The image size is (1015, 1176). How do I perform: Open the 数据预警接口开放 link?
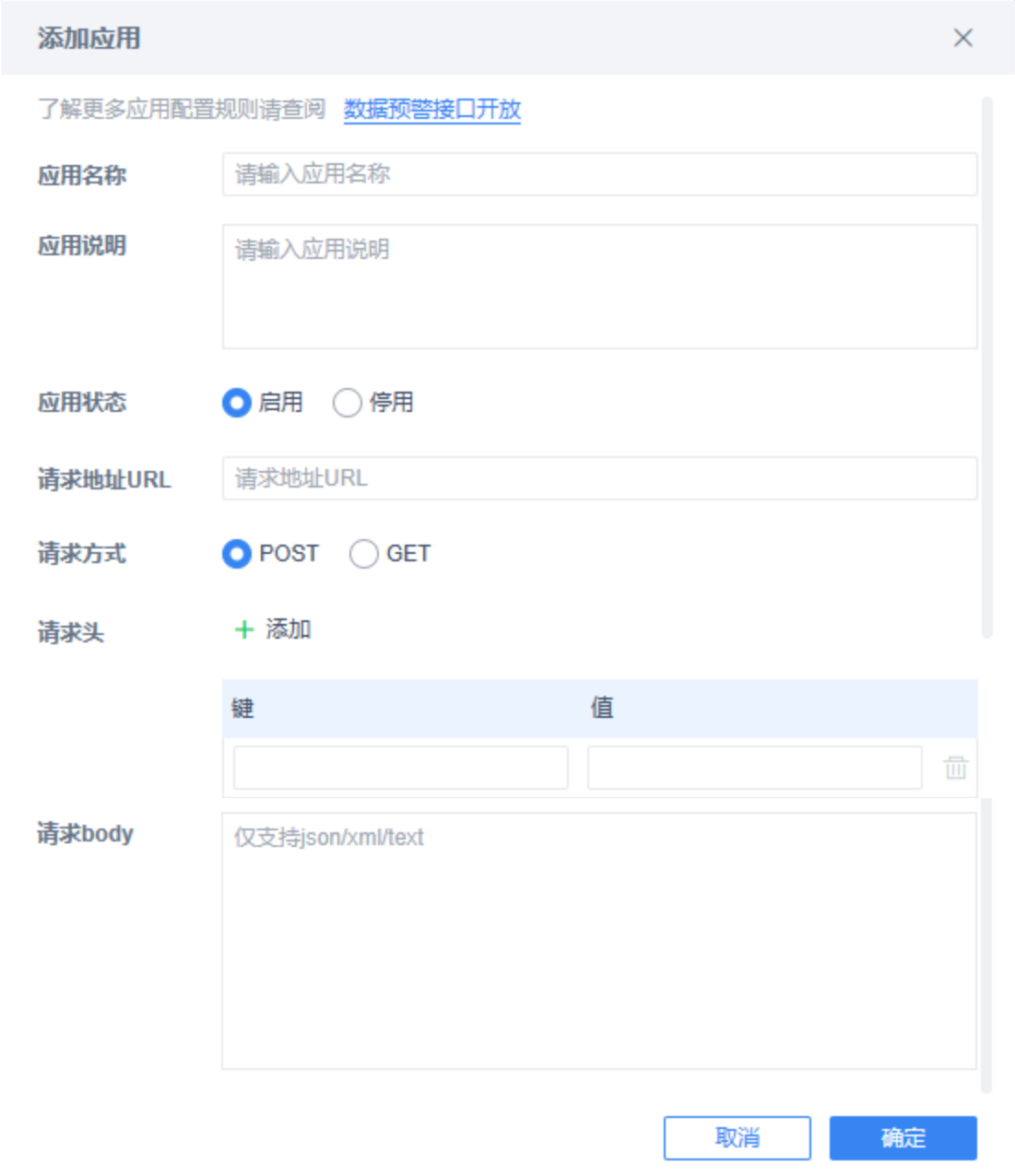click(x=432, y=110)
